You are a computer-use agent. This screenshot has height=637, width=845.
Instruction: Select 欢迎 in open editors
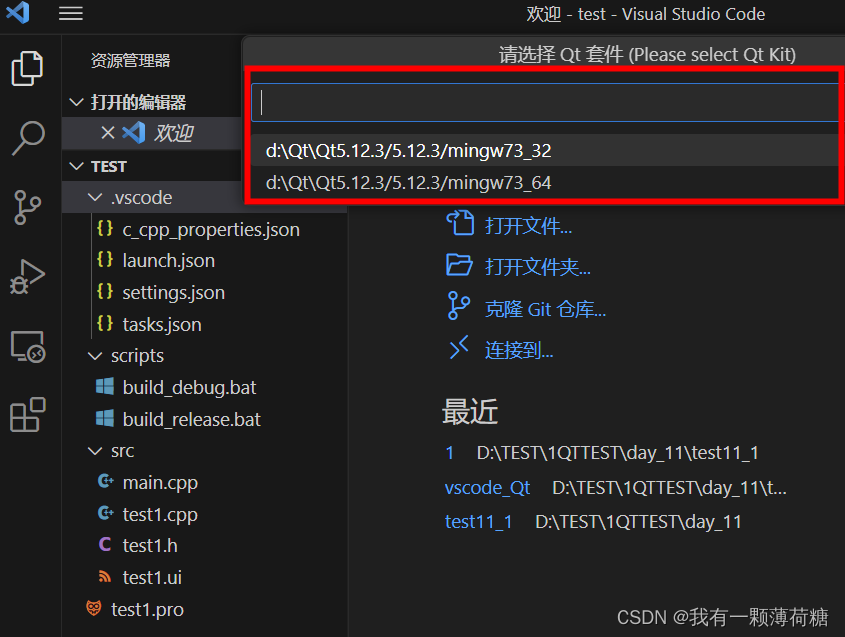tap(174, 133)
